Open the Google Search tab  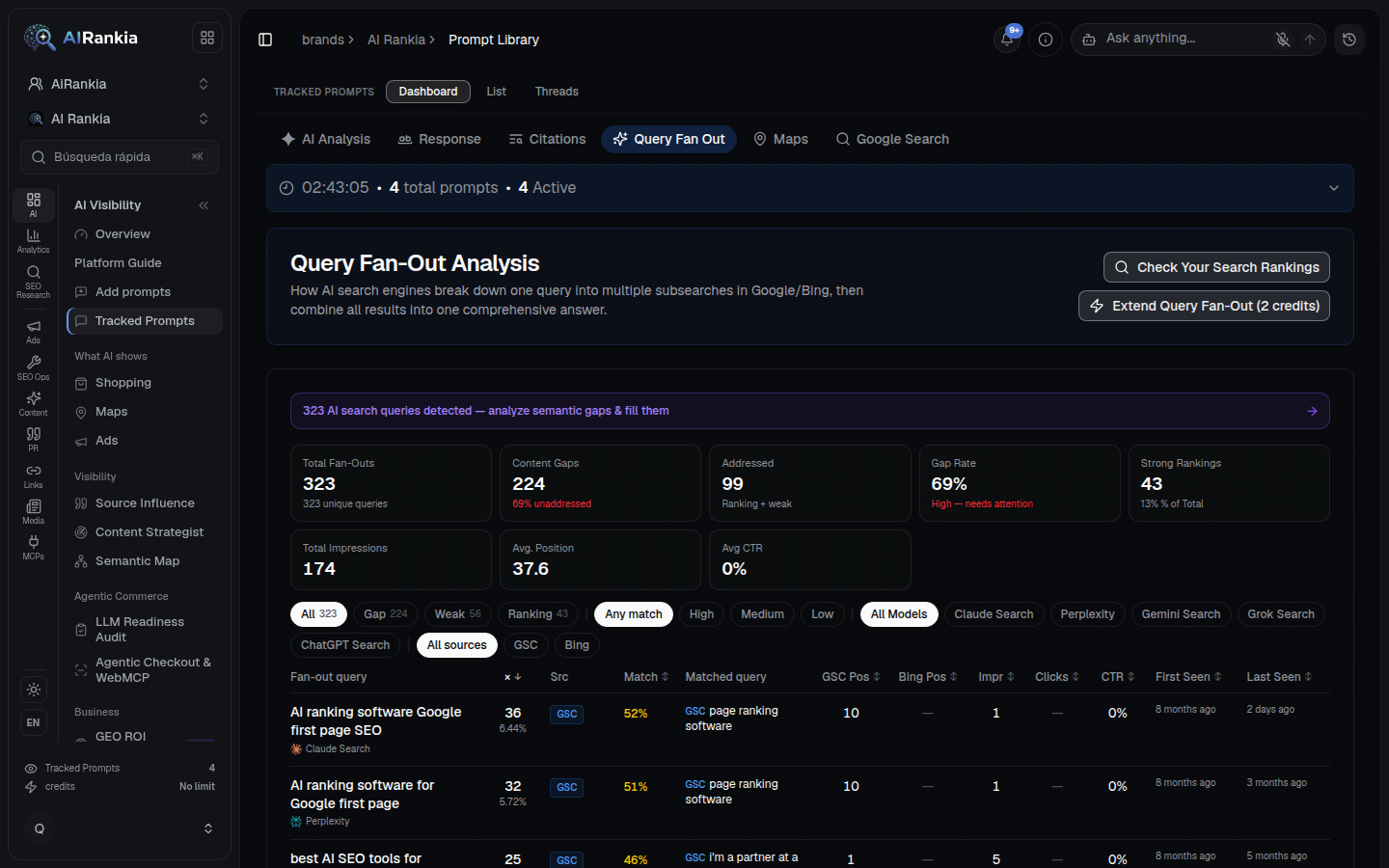(892, 140)
